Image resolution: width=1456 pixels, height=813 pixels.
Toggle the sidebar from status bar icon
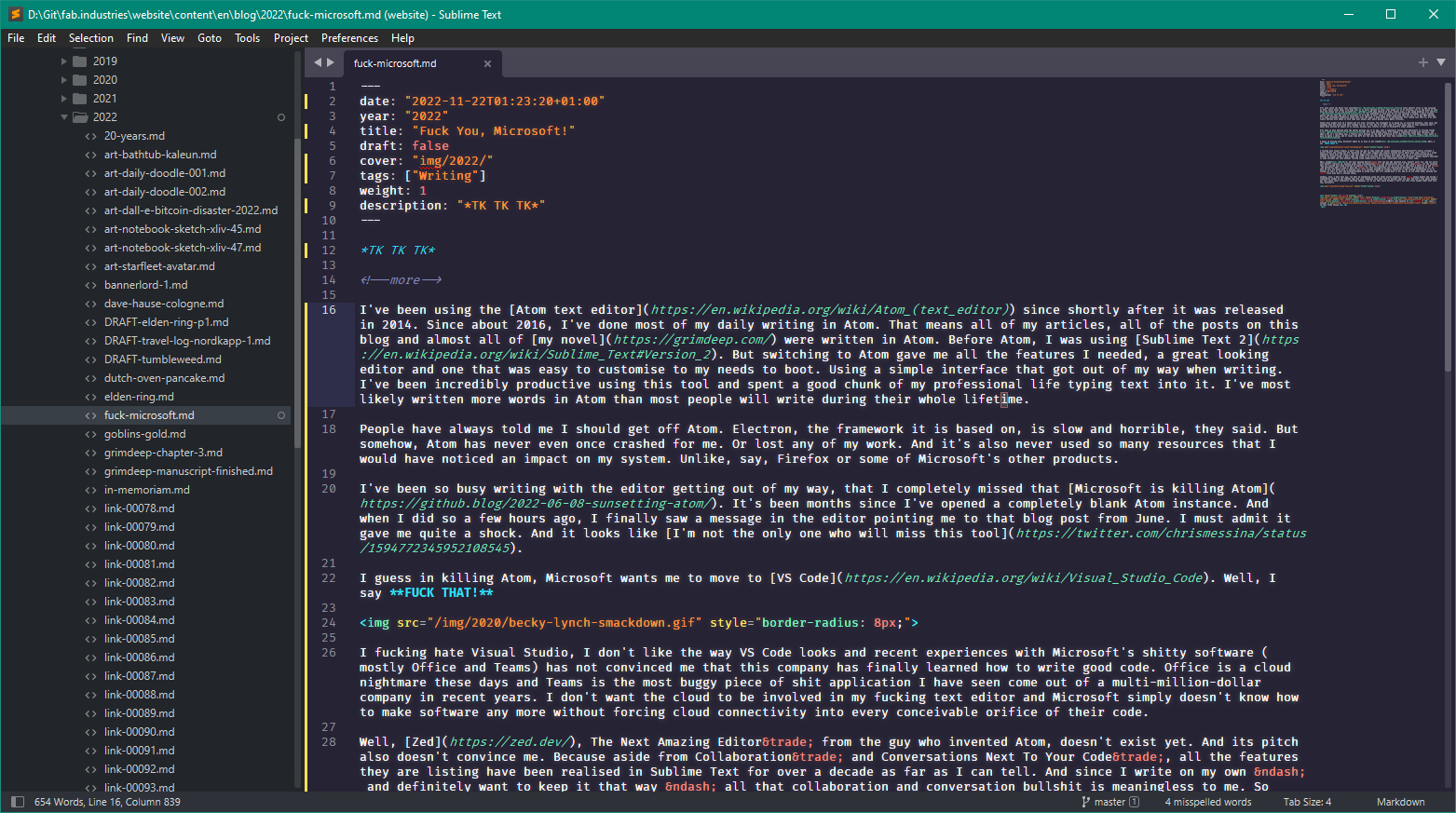click(x=17, y=802)
